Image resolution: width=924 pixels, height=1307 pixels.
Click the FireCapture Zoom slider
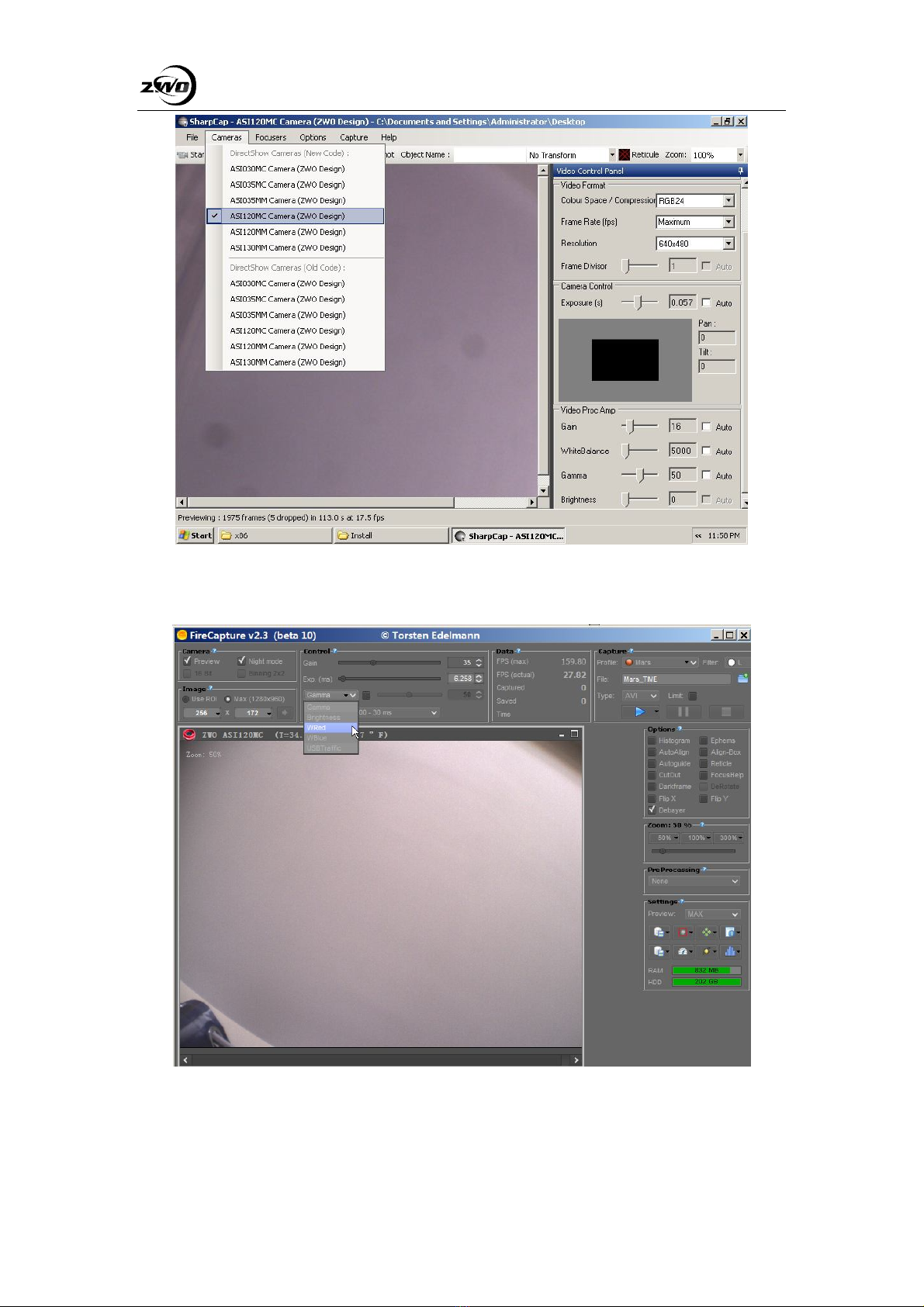click(x=694, y=851)
